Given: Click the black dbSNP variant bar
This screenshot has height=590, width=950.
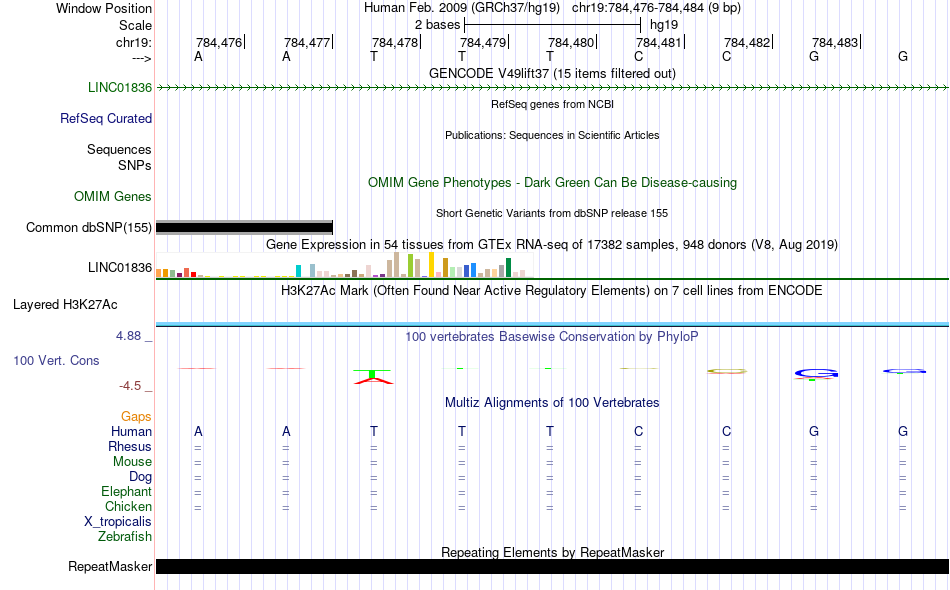Looking at the screenshot, I should coord(244,228).
